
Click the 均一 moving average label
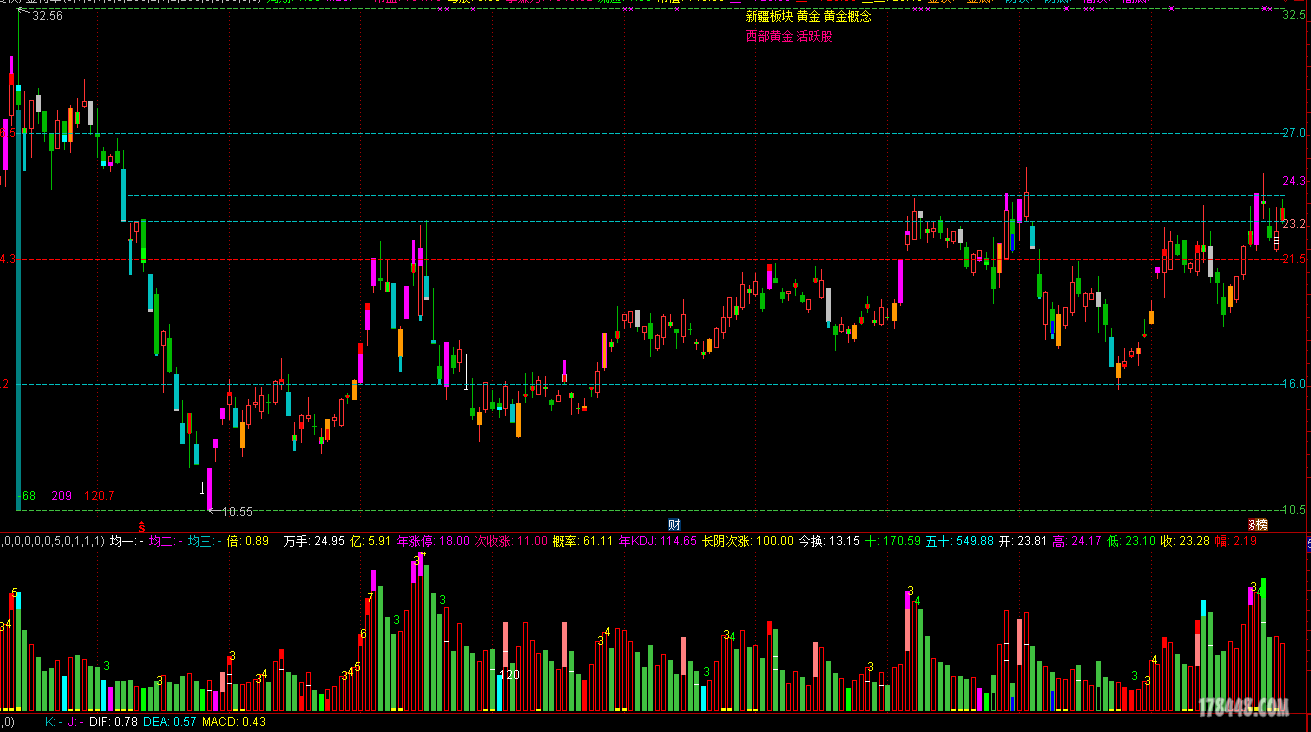click(x=126, y=541)
